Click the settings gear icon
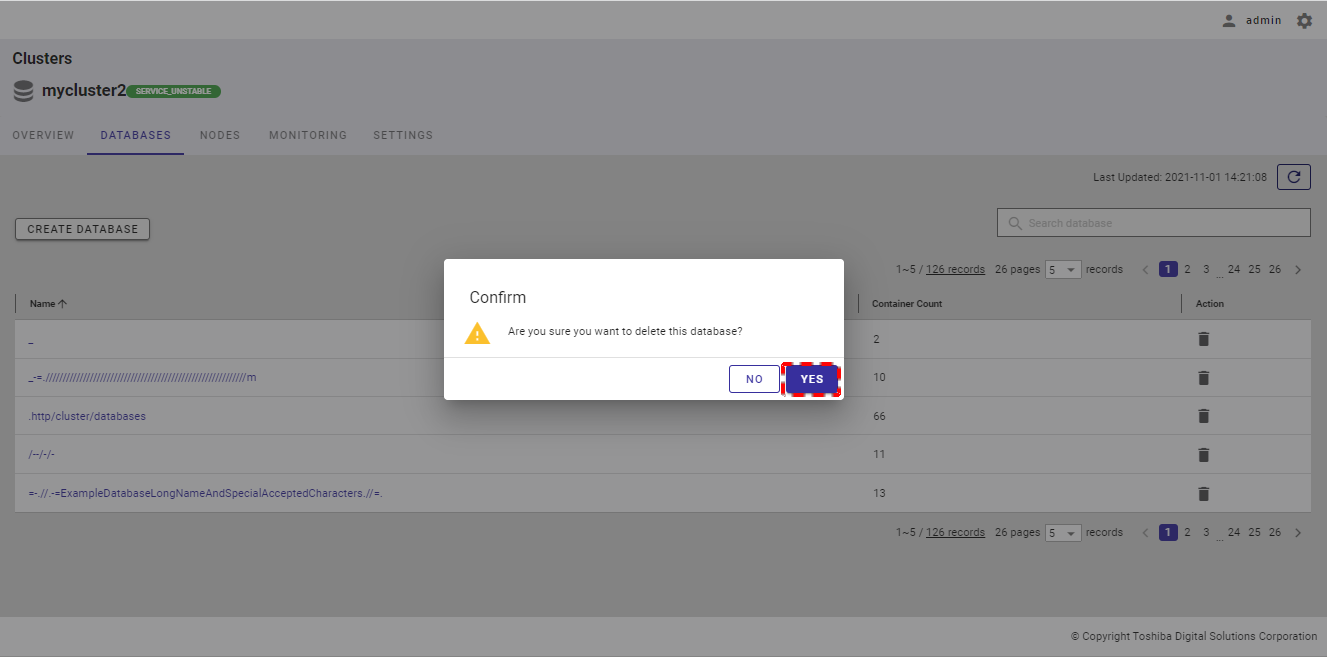This screenshot has width=1327, height=657. point(1304,20)
